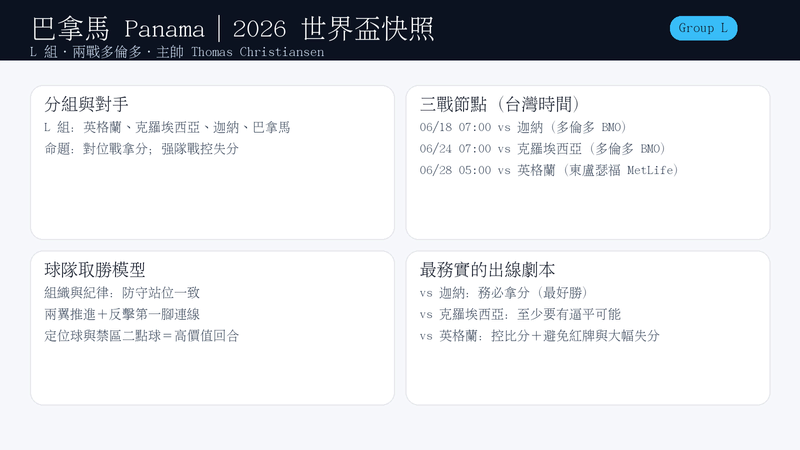Select the line vs 迦納：務必拿分（最好勝）
The image size is (800, 450).
[x=504, y=293]
